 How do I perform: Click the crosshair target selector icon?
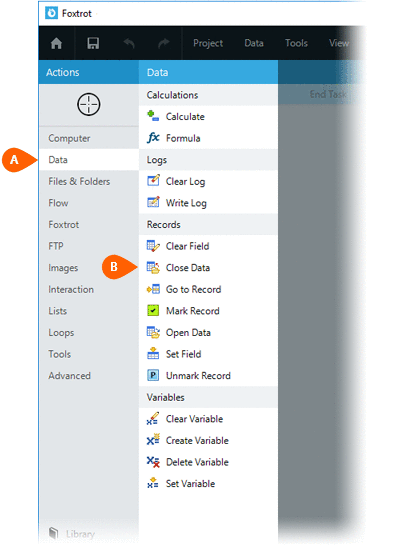click(x=89, y=105)
